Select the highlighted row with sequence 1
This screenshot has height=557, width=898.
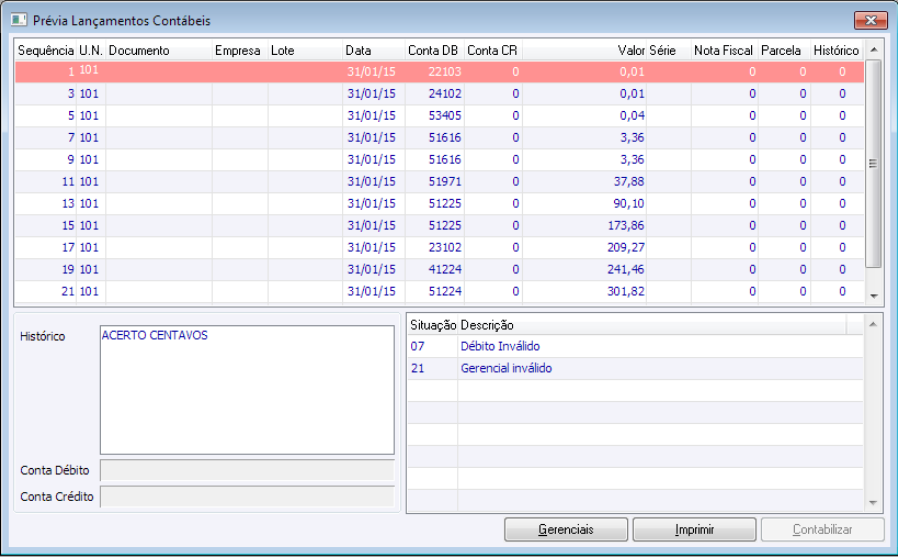[439, 72]
